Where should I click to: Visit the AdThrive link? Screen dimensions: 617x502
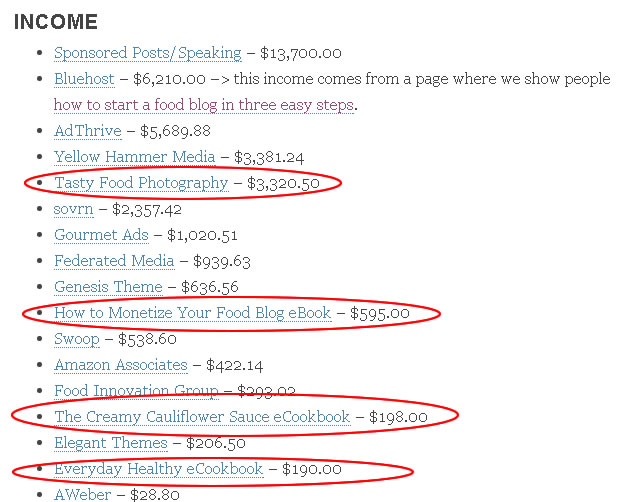pyautogui.click(x=88, y=131)
